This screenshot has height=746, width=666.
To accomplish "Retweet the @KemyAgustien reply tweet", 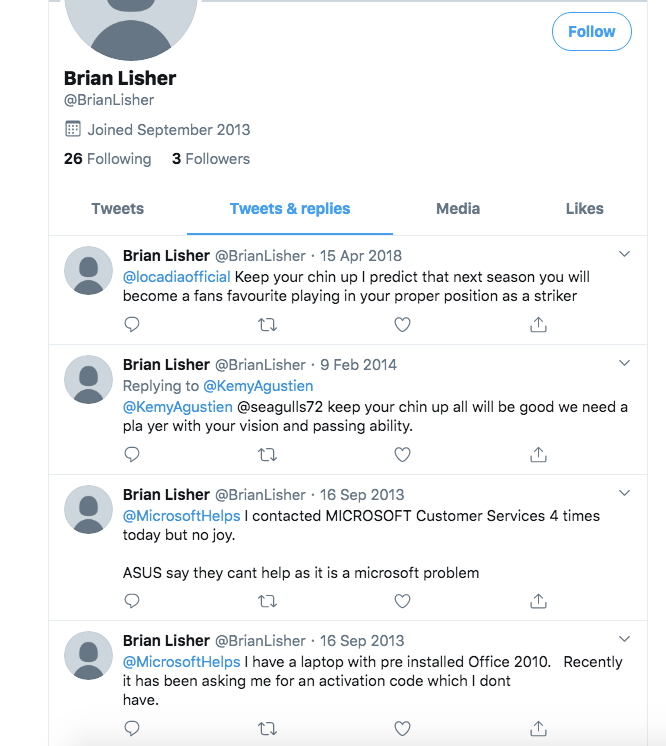I will (x=267, y=455).
